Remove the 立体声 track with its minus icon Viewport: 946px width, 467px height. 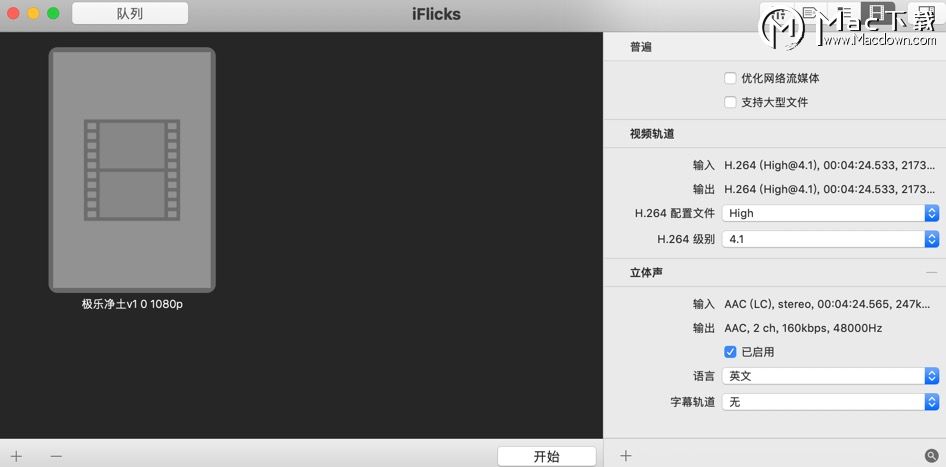coord(931,273)
